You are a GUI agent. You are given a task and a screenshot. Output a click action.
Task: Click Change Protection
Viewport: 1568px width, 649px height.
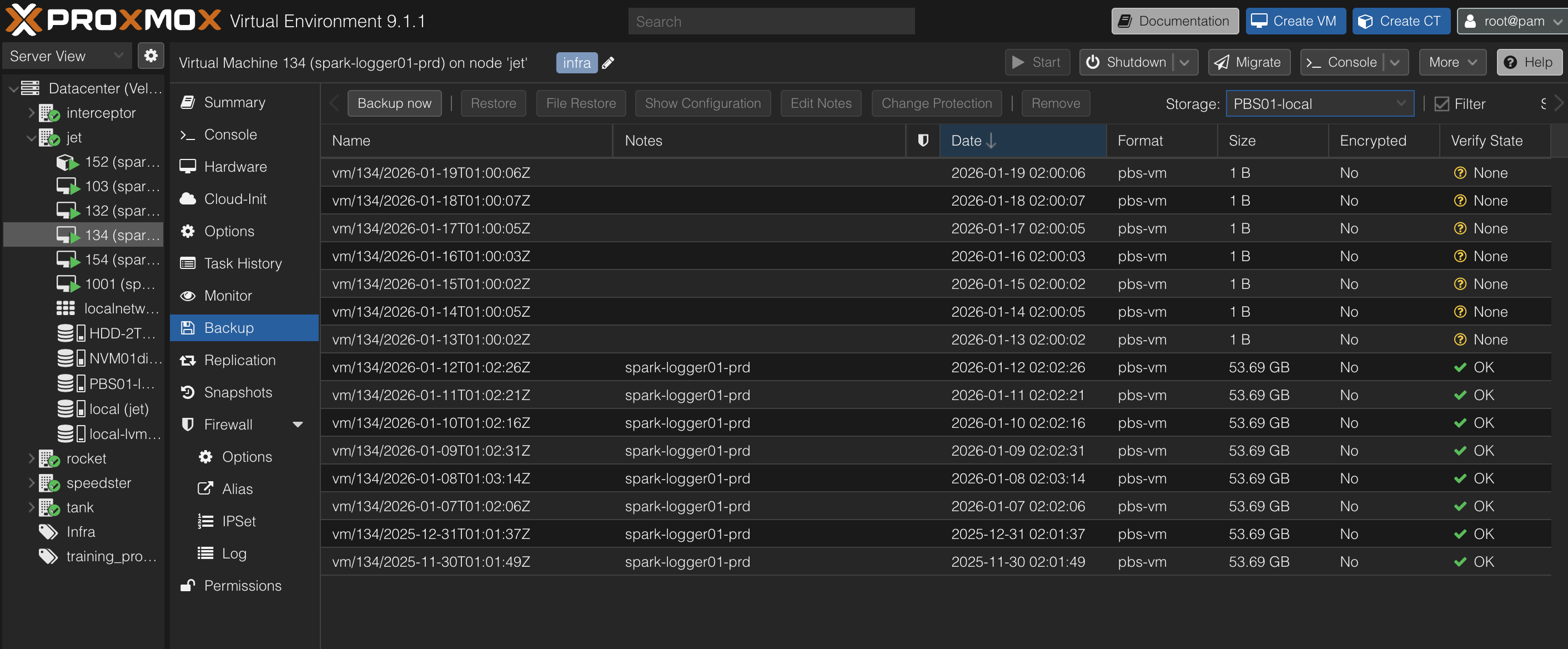936,103
